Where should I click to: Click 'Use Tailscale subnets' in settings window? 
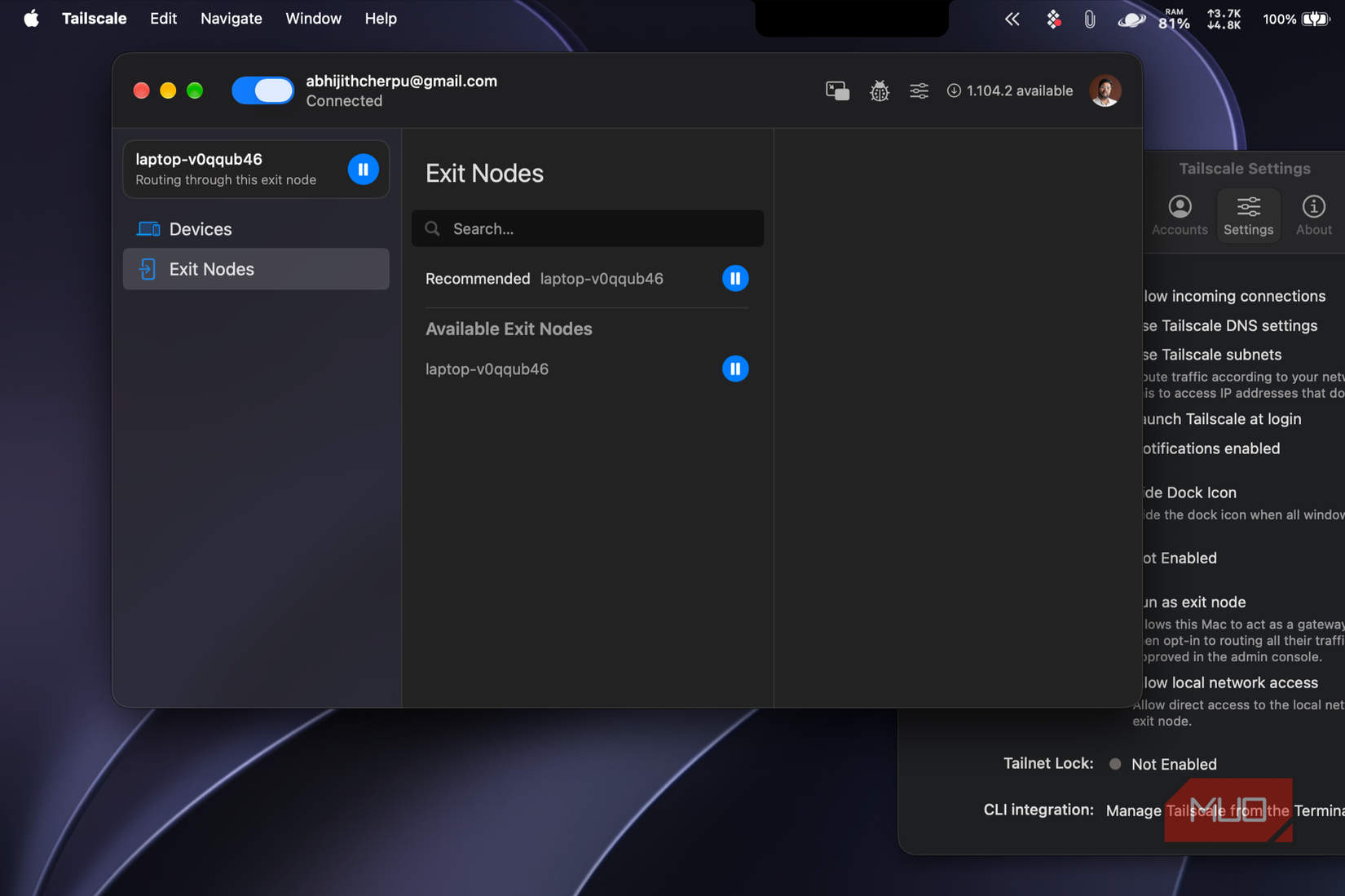pos(1212,355)
